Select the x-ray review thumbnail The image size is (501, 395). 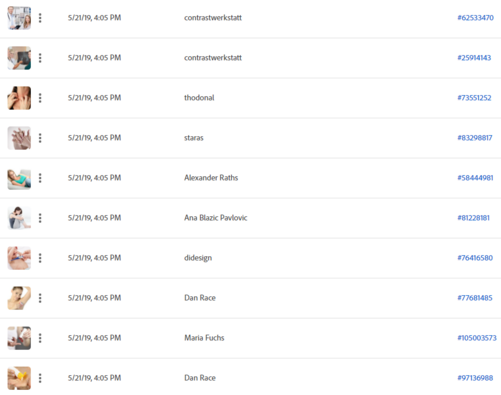point(19,58)
